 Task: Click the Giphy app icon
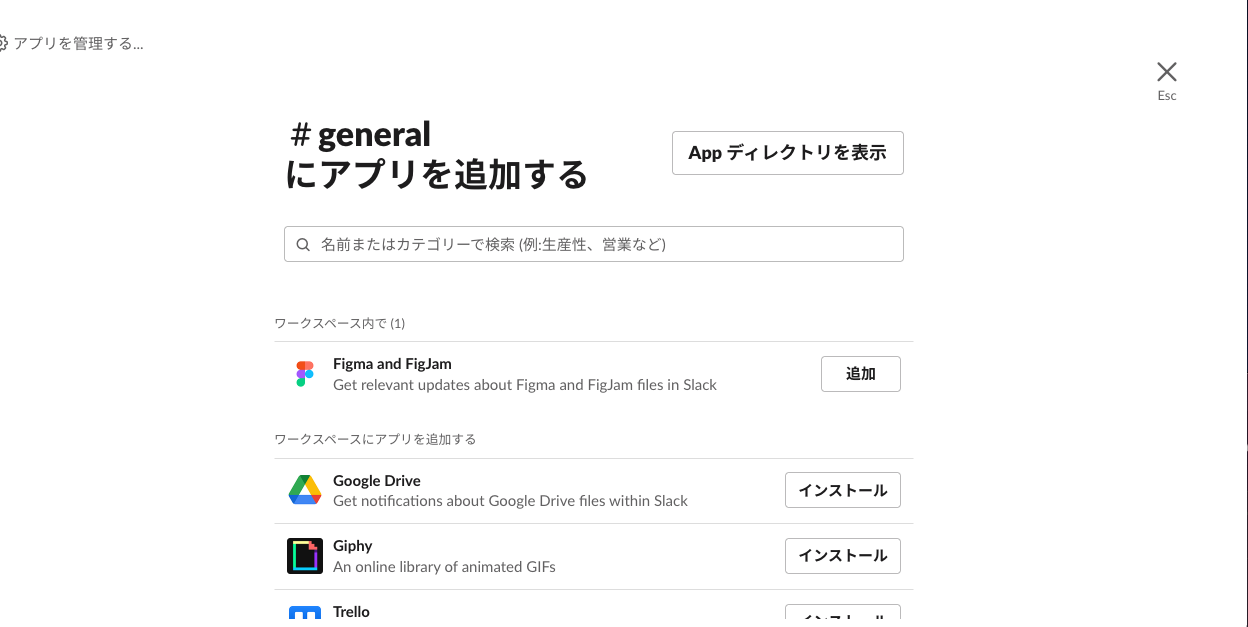[x=305, y=555]
